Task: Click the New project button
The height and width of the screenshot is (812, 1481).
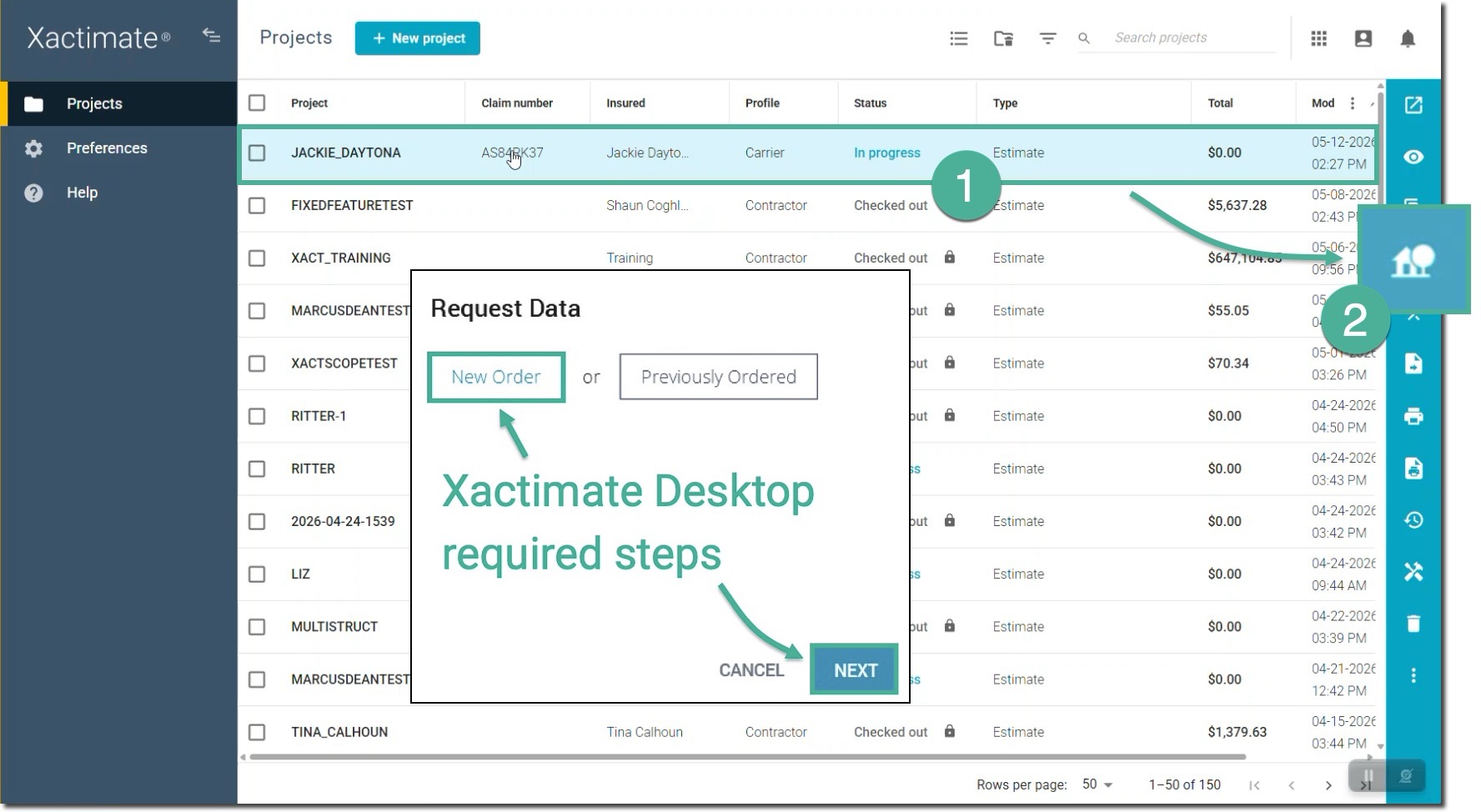Action: click(417, 38)
